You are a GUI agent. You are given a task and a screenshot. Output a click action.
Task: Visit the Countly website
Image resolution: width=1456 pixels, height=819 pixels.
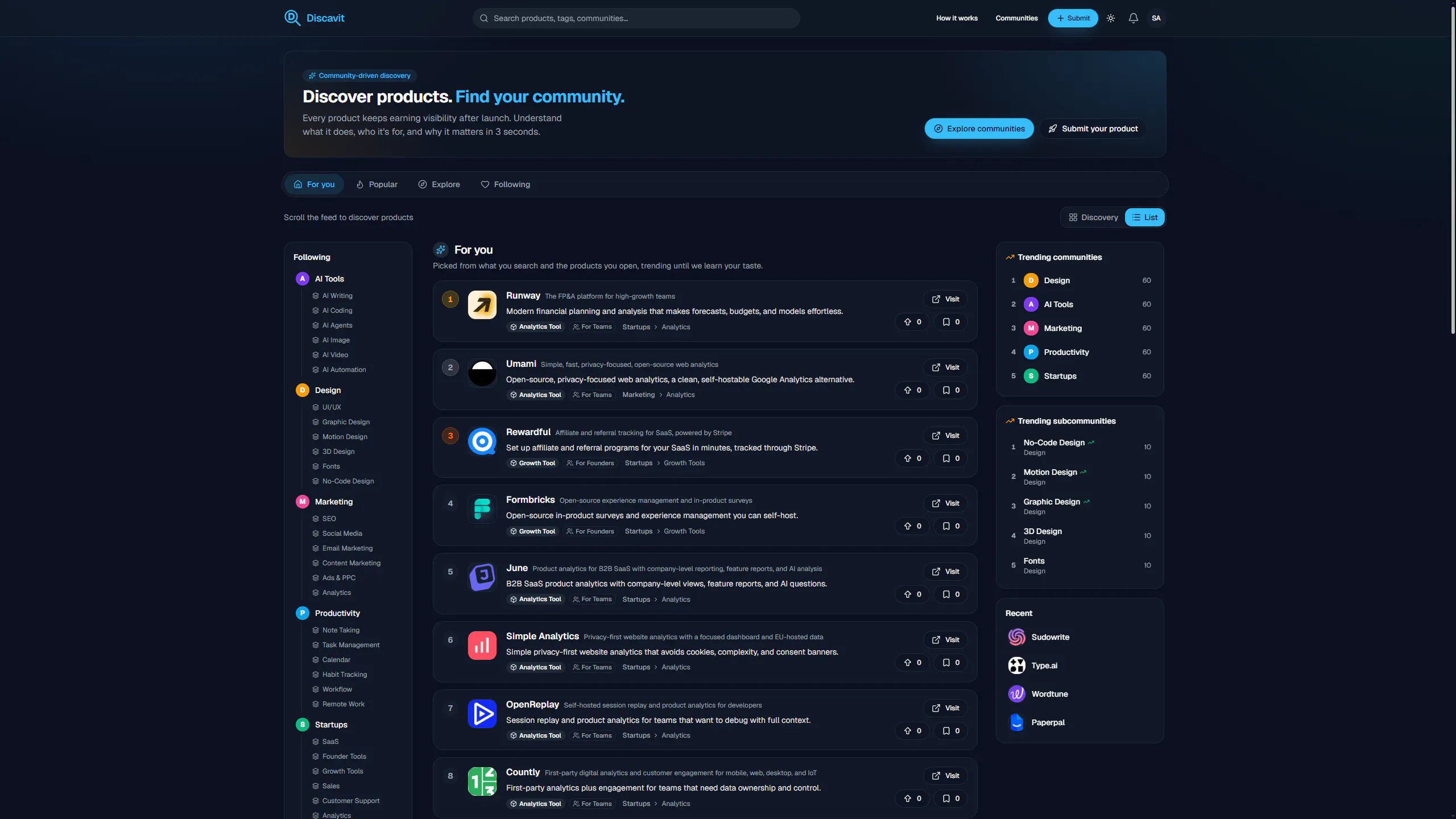click(x=945, y=776)
